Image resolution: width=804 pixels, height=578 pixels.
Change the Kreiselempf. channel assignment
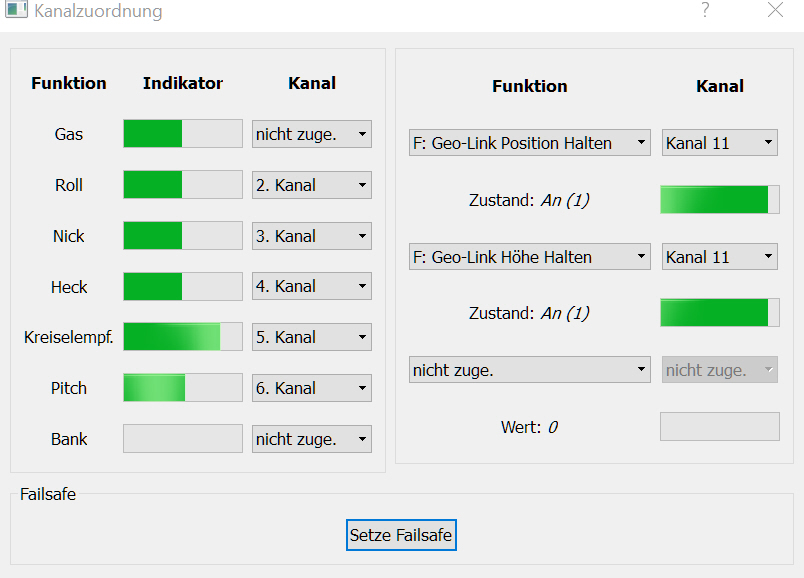click(x=311, y=338)
